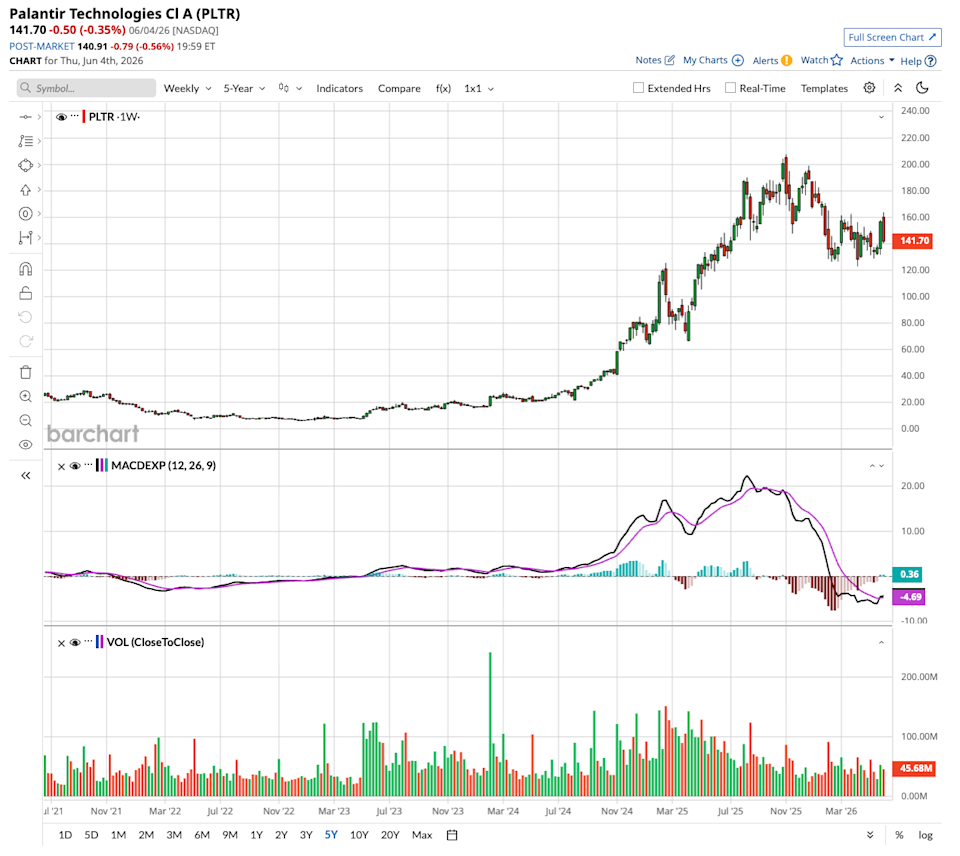Open the Full Screen Chart
960x856 pixels.
pos(892,37)
